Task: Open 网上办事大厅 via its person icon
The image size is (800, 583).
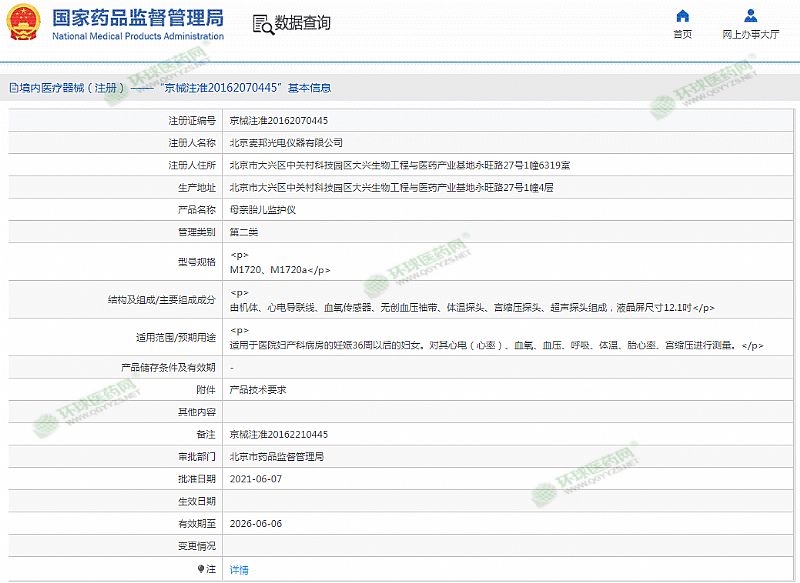Action: point(750,16)
